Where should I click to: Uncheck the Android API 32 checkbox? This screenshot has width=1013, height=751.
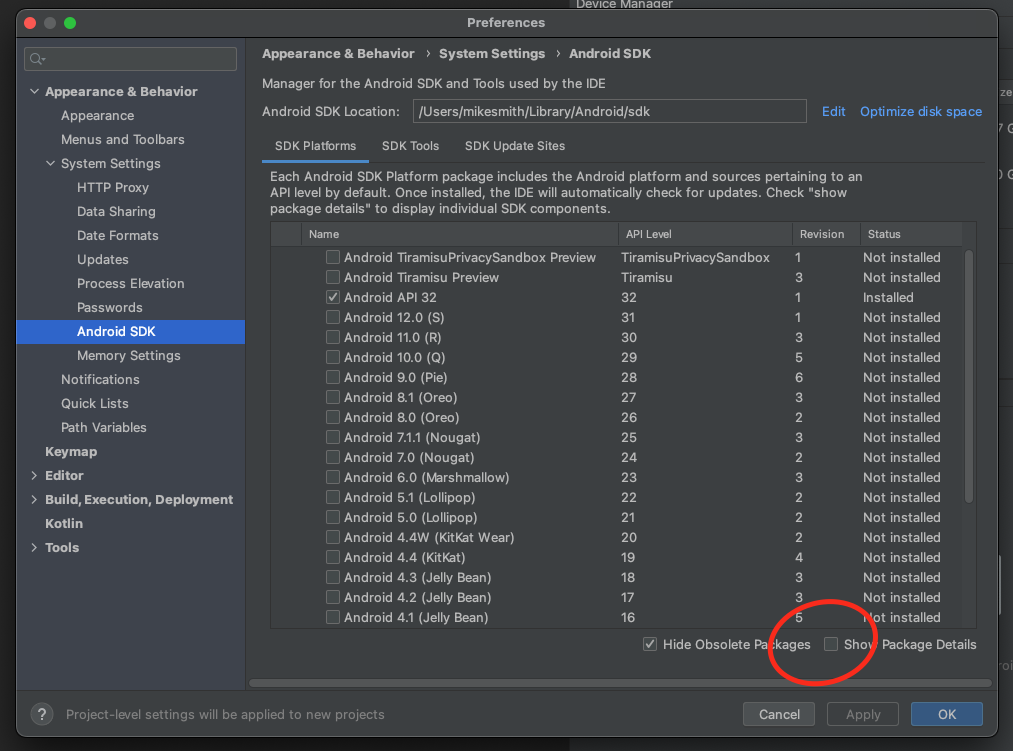[x=333, y=297]
